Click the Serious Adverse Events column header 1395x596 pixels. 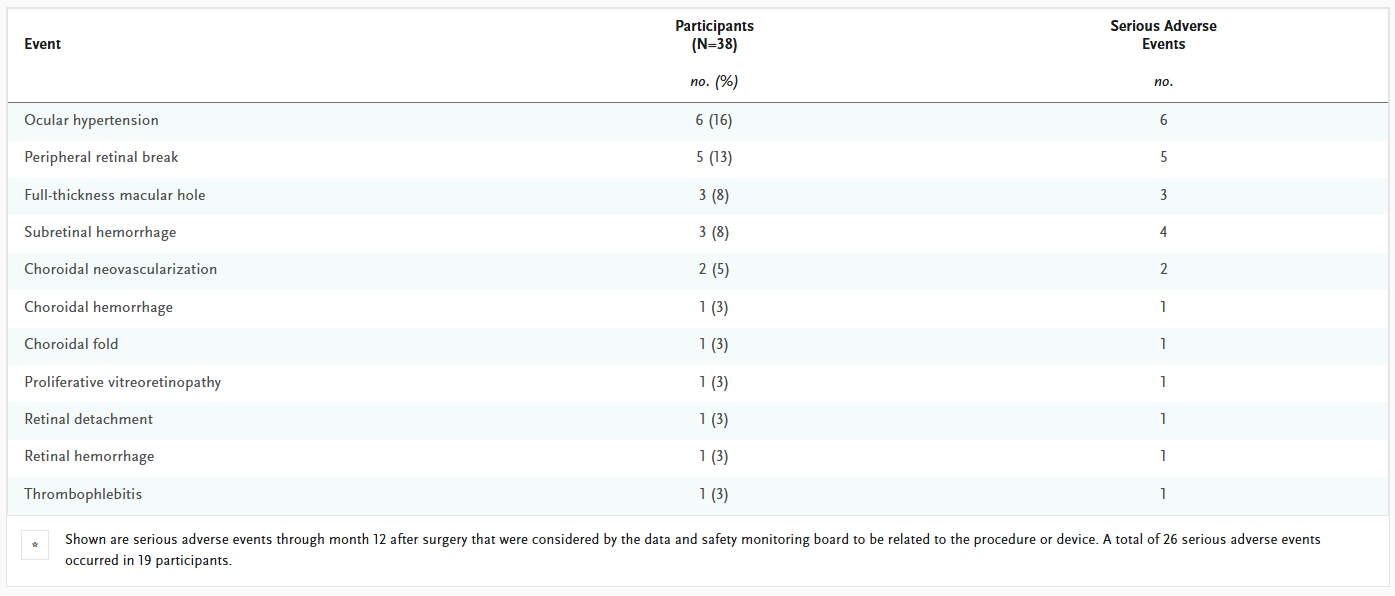click(x=1163, y=35)
